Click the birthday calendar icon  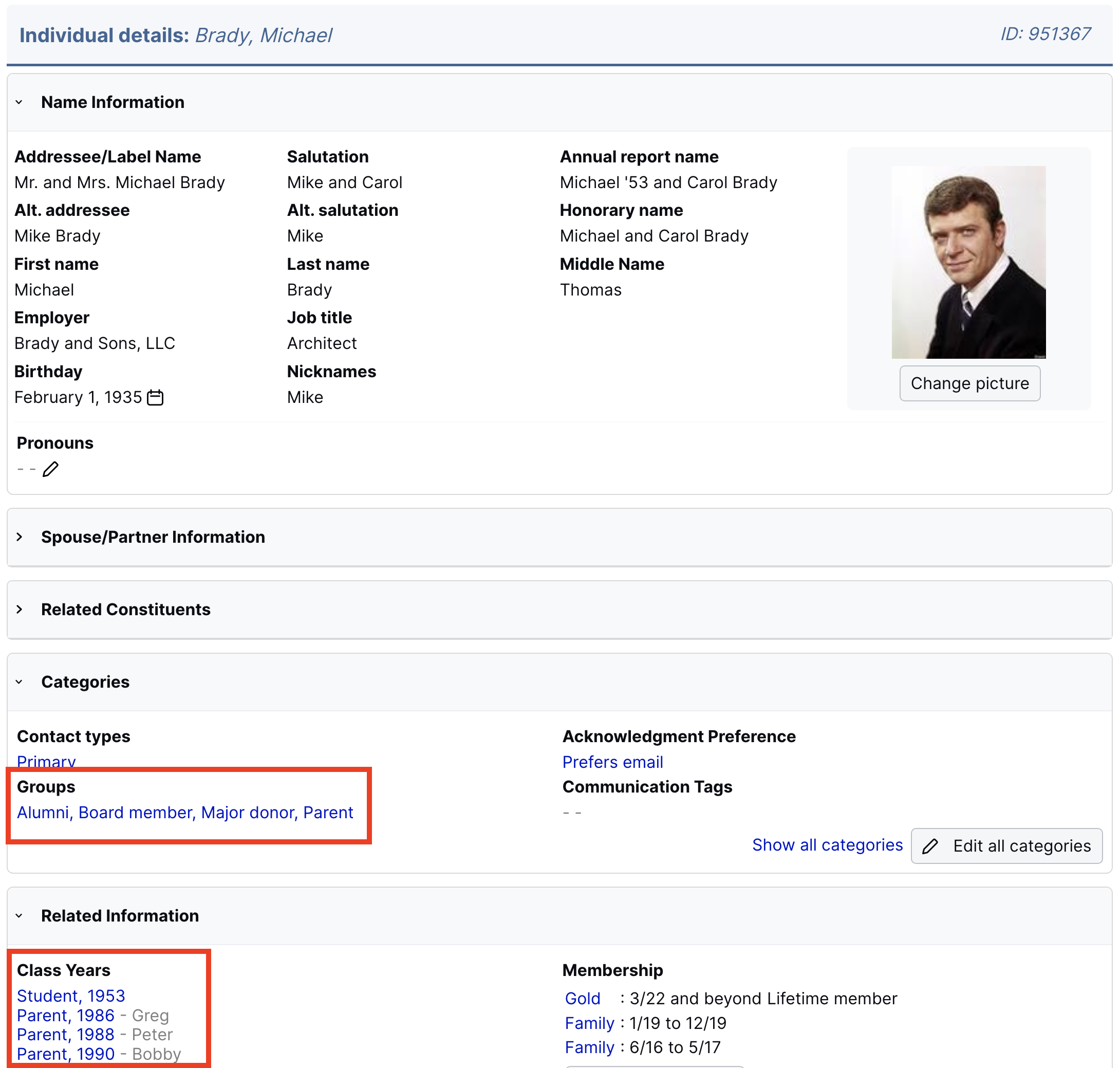155,397
